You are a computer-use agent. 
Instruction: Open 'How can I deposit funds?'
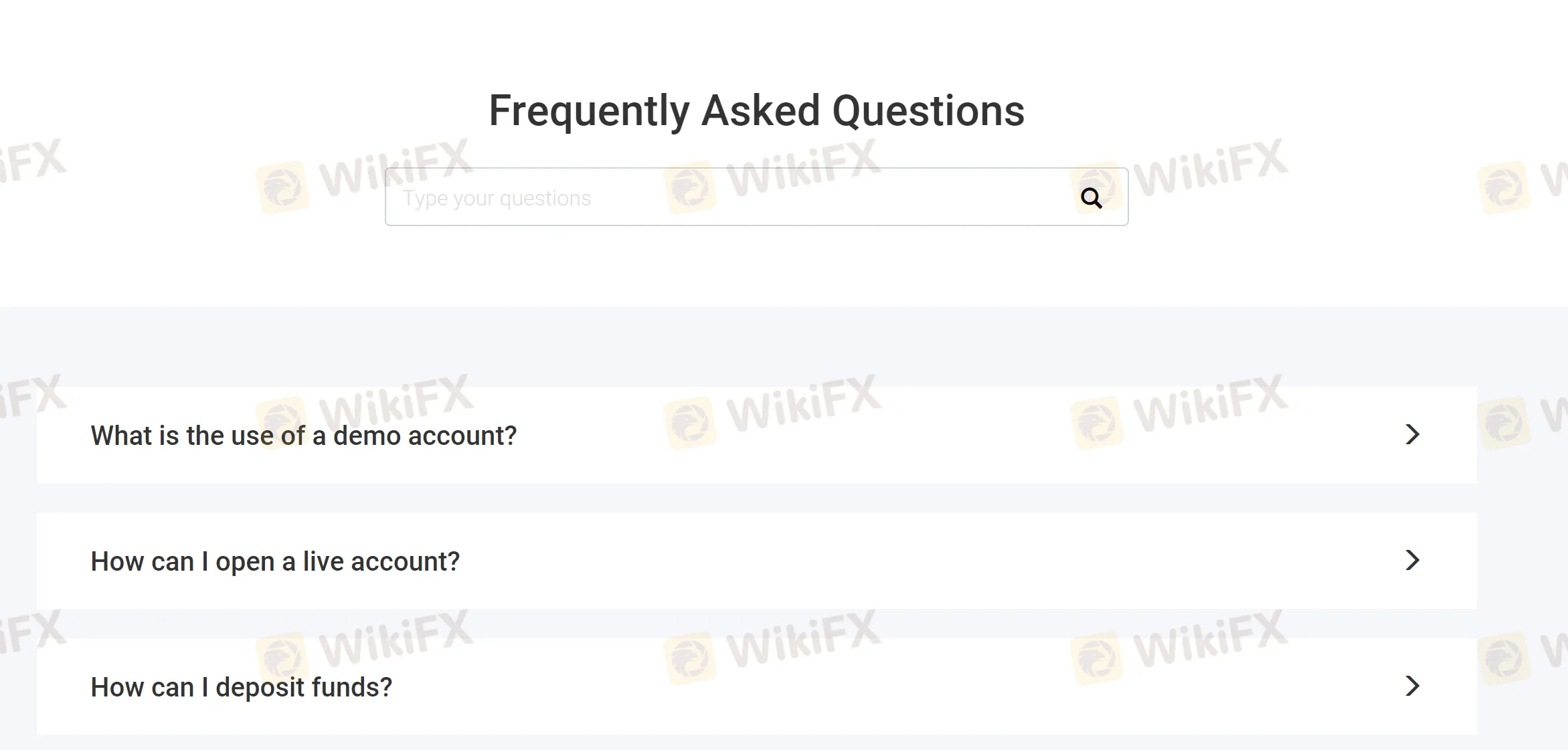(241, 686)
